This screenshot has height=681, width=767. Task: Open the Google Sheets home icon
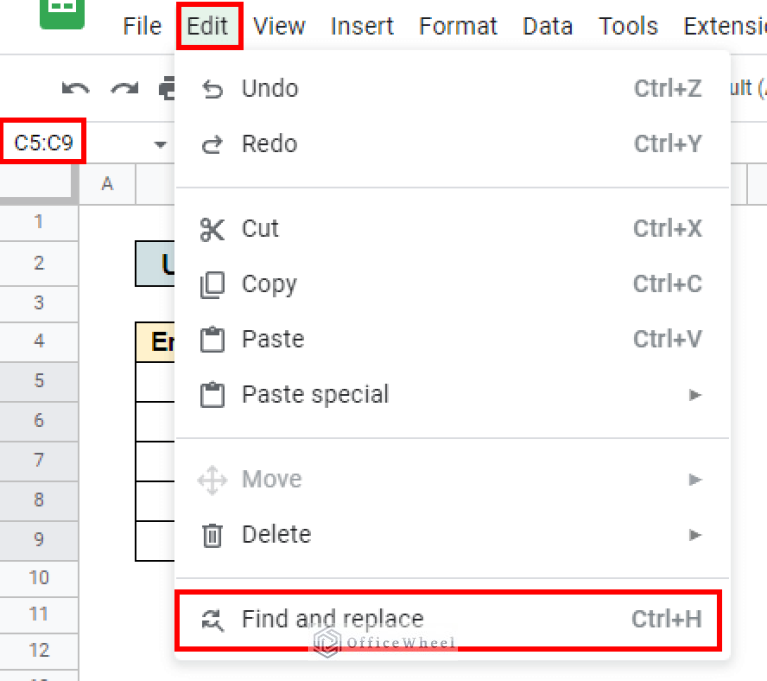[x=62, y=13]
